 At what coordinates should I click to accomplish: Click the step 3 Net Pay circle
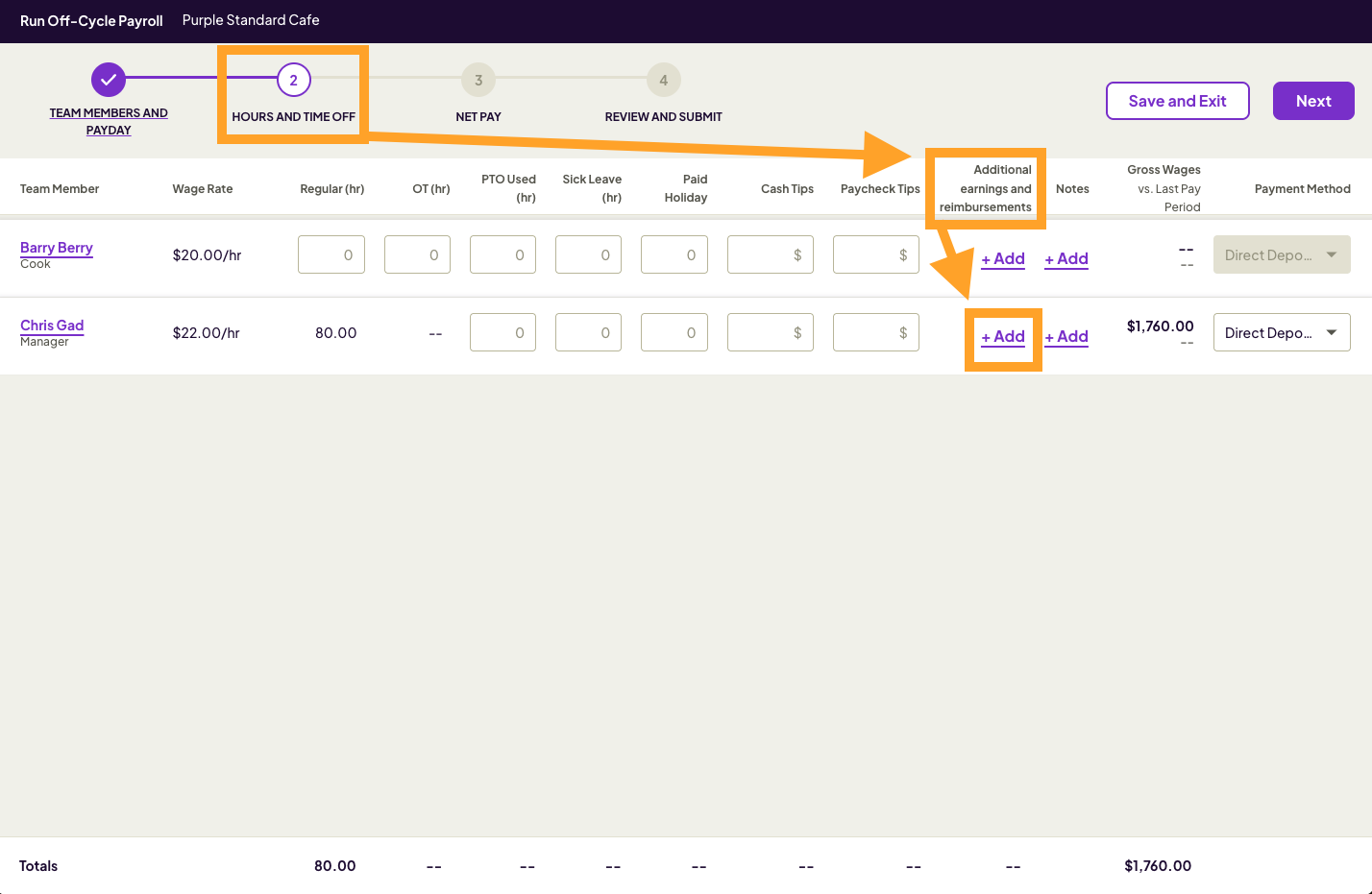[x=478, y=81]
